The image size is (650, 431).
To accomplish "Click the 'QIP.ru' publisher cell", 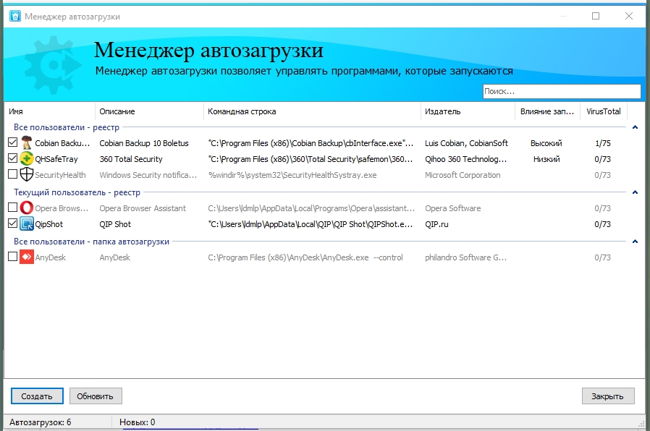I will coord(436,225).
